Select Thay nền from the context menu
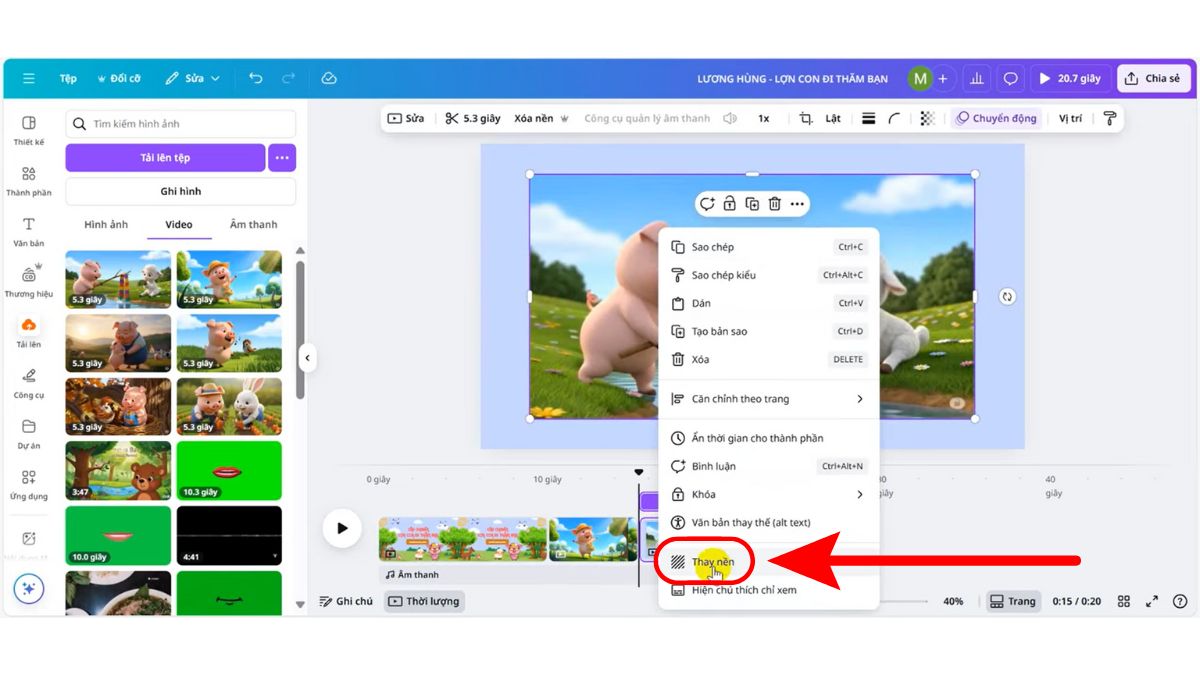The width and height of the screenshot is (1200, 675). tap(712, 561)
